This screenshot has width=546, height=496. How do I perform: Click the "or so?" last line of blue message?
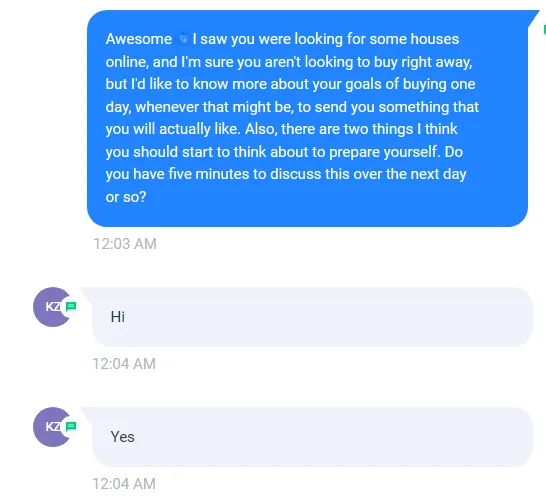(126, 197)
